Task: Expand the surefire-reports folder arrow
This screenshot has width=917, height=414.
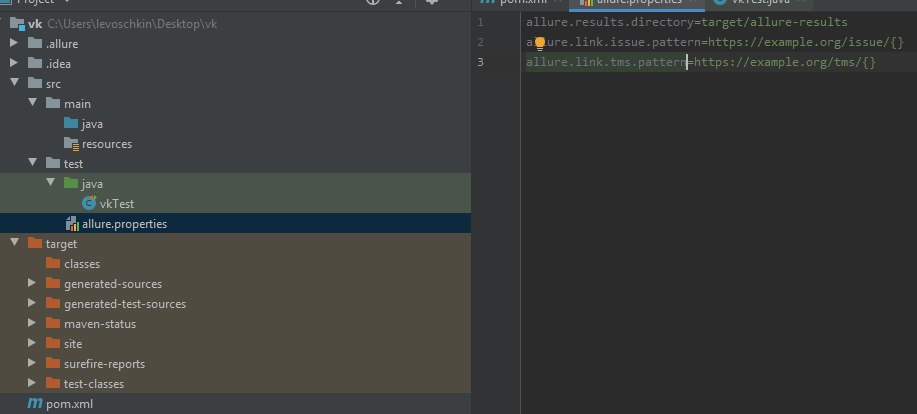Action: [32, 363]
